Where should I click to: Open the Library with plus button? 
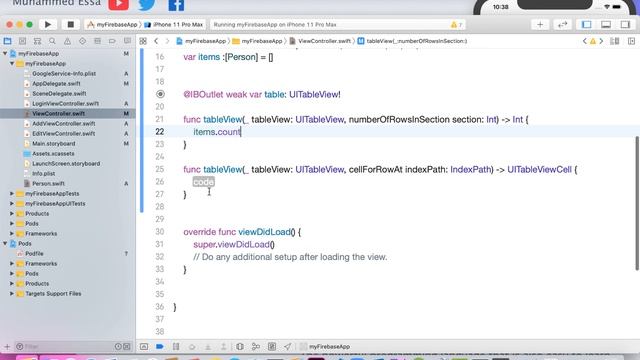[540, 24]
